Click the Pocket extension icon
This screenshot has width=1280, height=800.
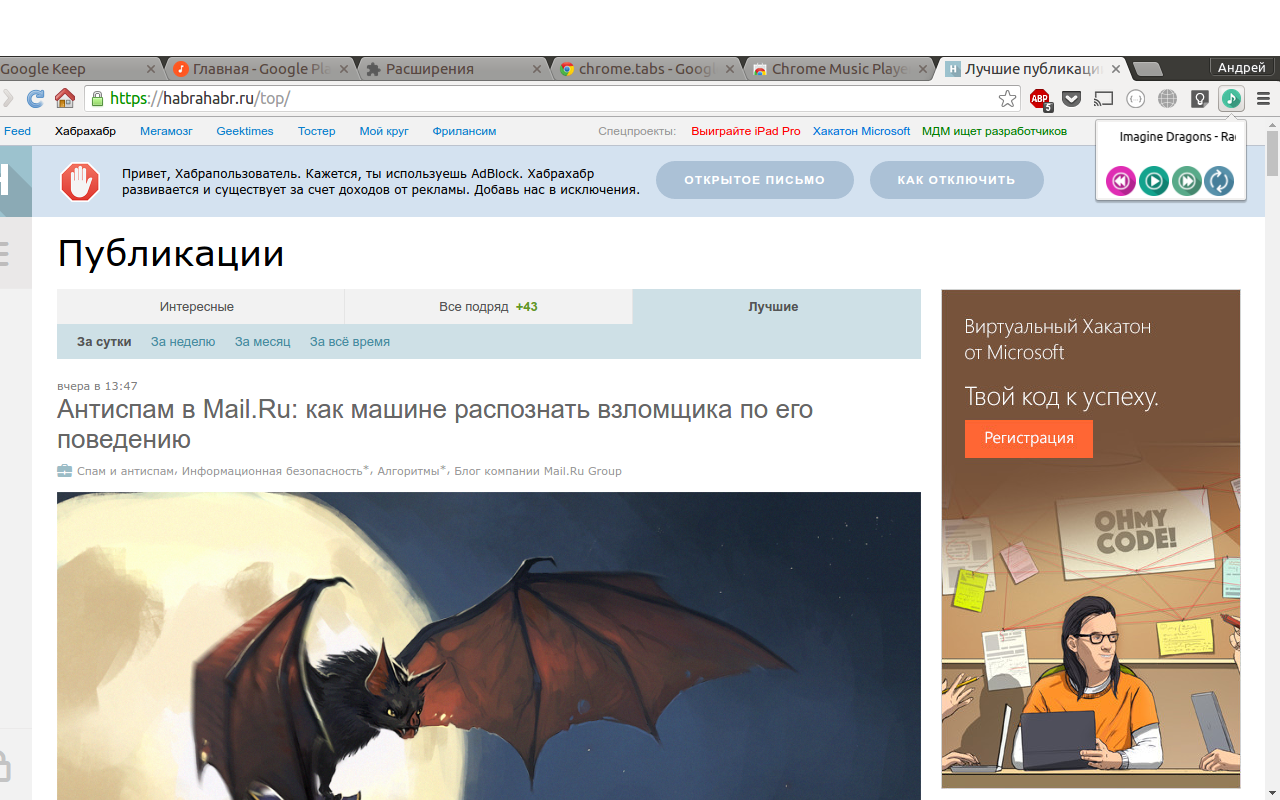pos(1071,99)
